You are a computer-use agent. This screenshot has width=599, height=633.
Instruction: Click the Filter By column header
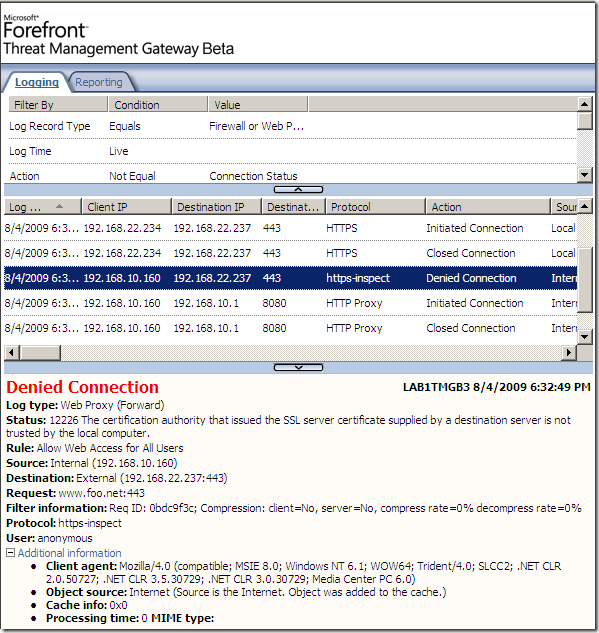coord(58,105)
